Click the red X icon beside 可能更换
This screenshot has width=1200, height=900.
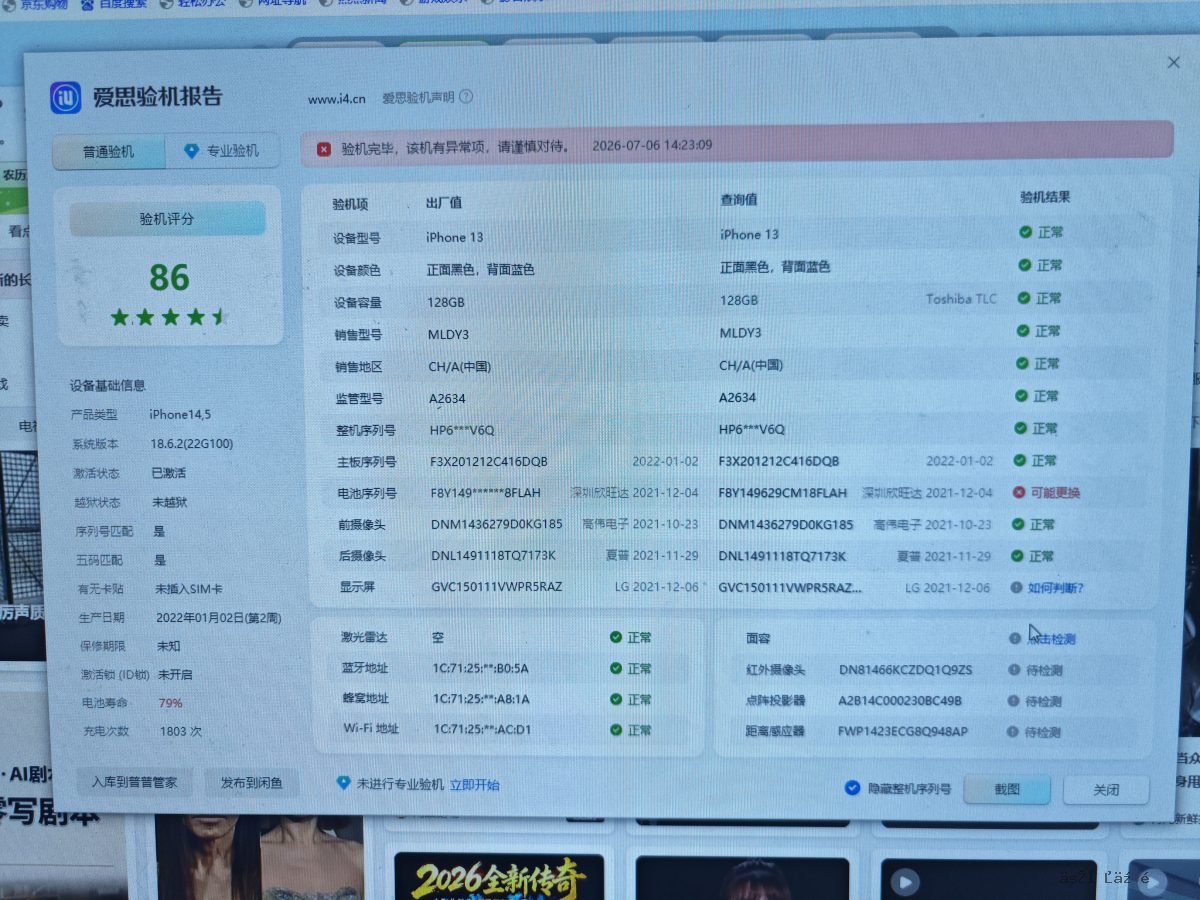(1018, 492)
